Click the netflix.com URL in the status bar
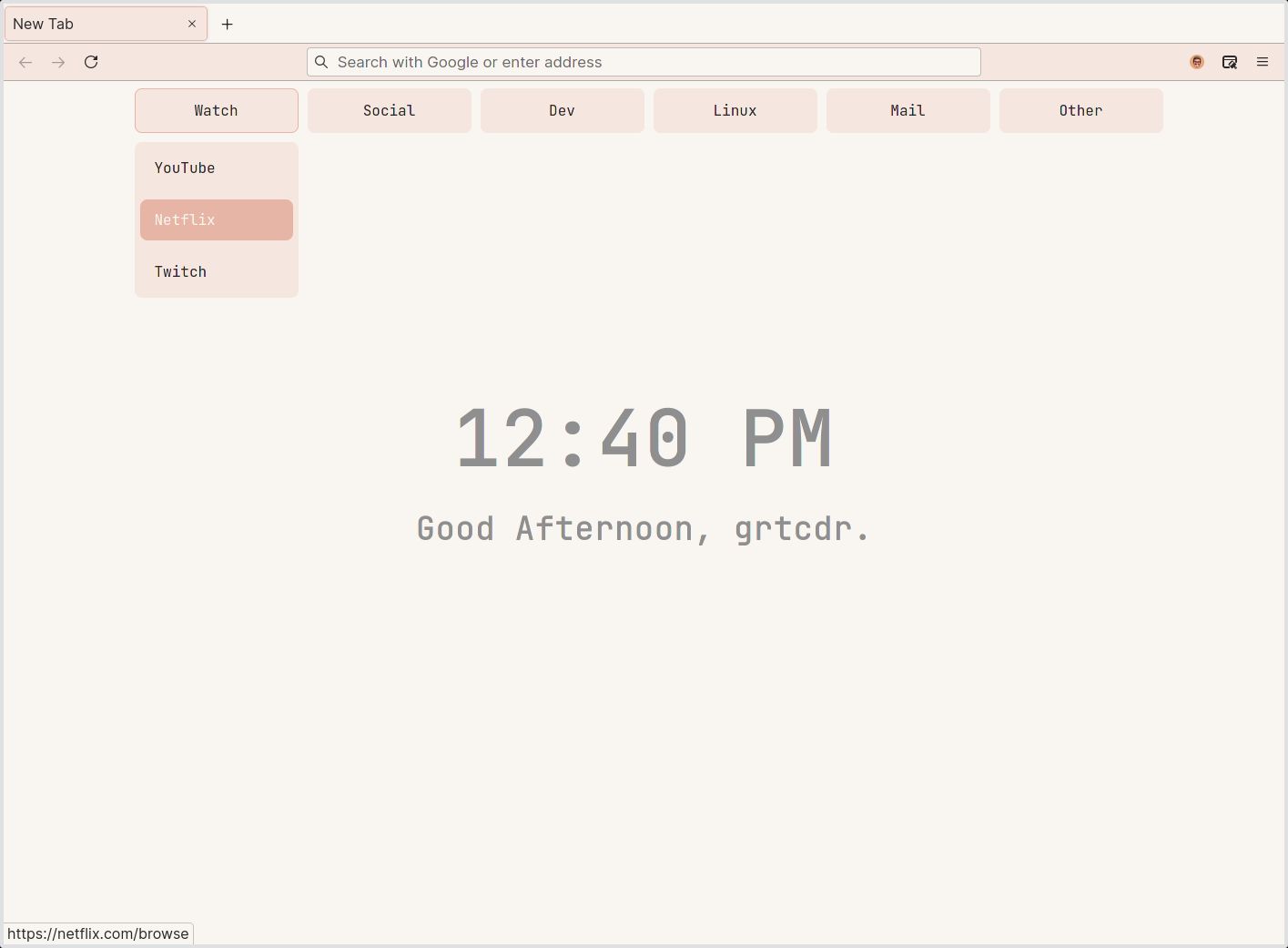The width and height of the screenshot is (1288, 948). click(x=98, y=933)
